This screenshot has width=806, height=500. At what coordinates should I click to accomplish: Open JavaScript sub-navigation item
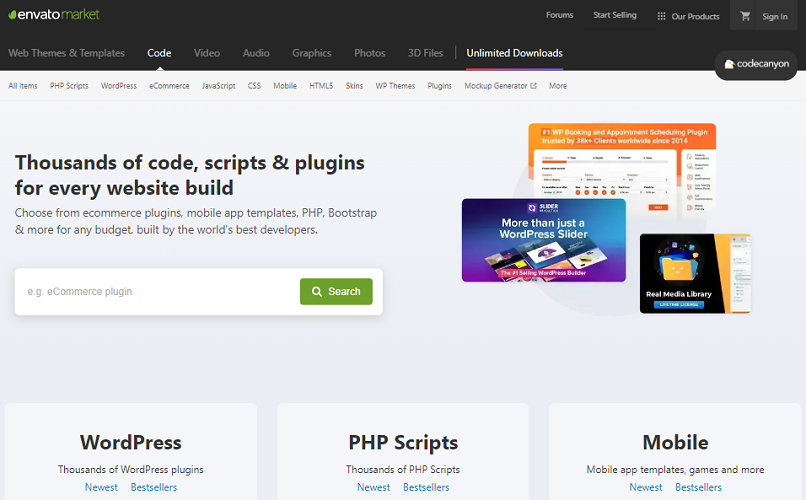tap(218, 86)
